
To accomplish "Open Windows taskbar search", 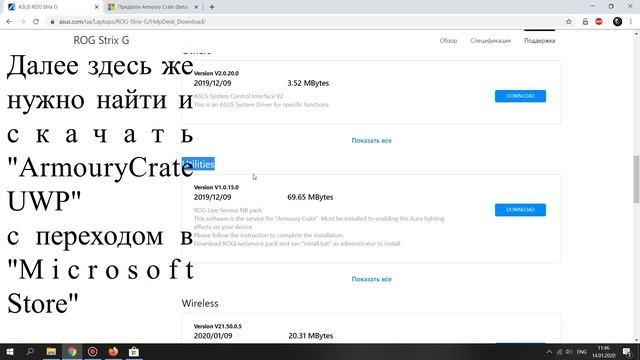I will point(30,351).
